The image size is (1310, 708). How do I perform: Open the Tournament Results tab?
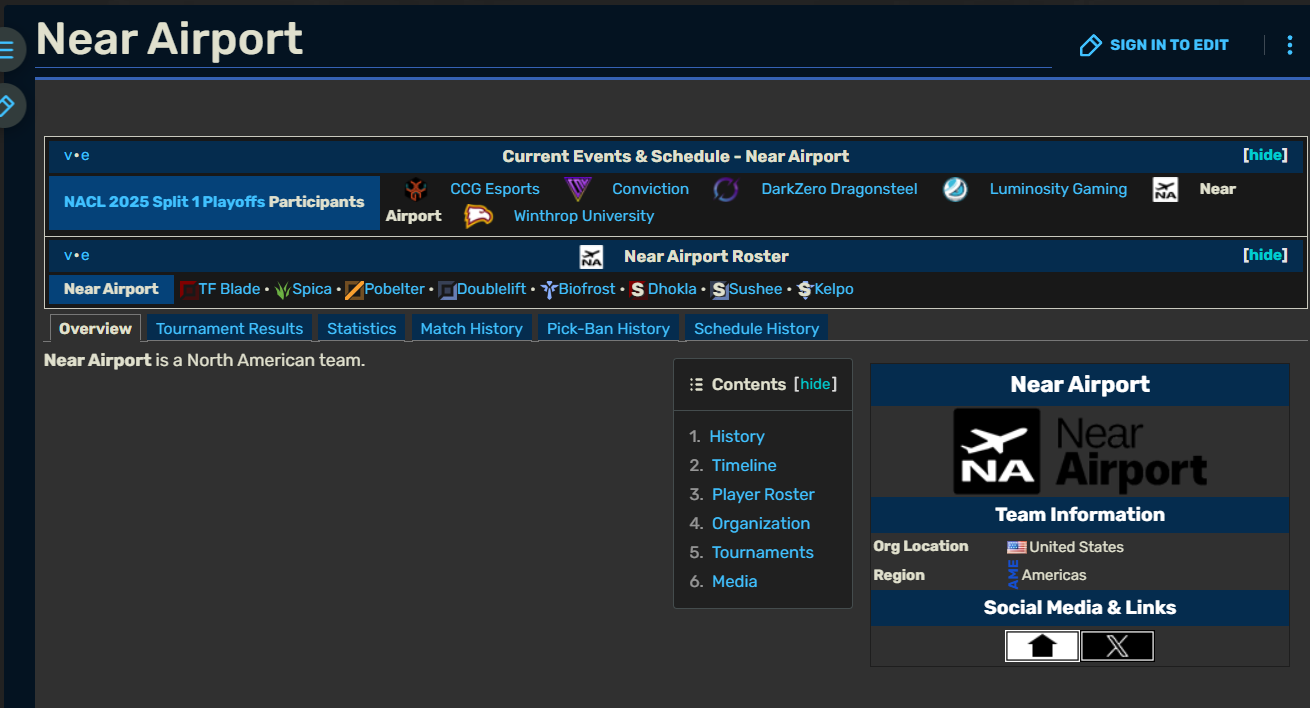click(229, 328)
